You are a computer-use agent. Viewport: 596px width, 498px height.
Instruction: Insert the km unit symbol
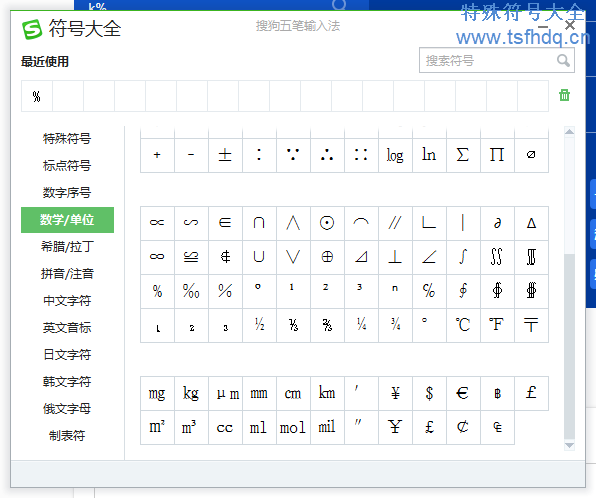[x=327, y=393]
